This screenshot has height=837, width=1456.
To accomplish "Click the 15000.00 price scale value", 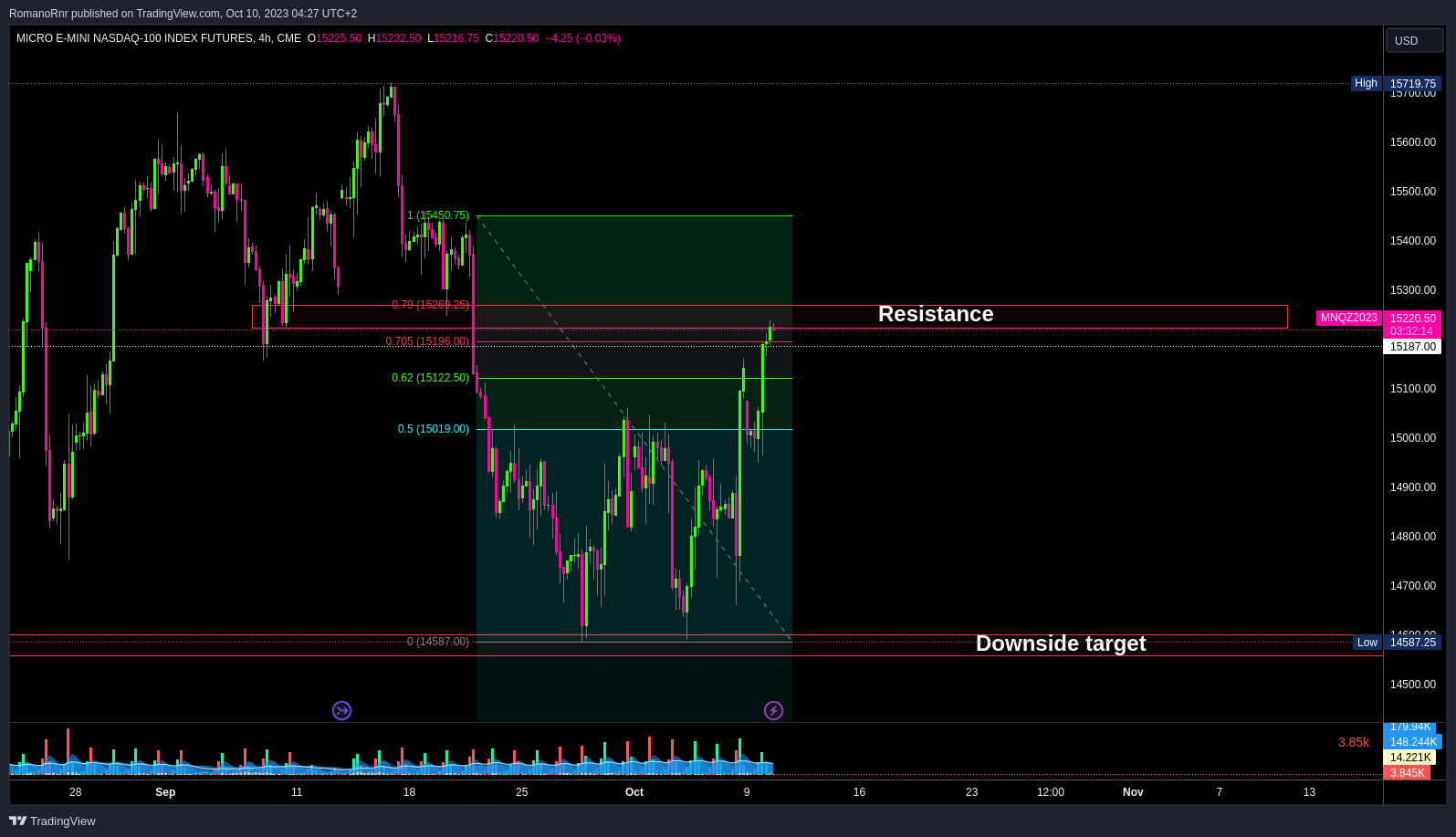I will (x=1413, y=438).
